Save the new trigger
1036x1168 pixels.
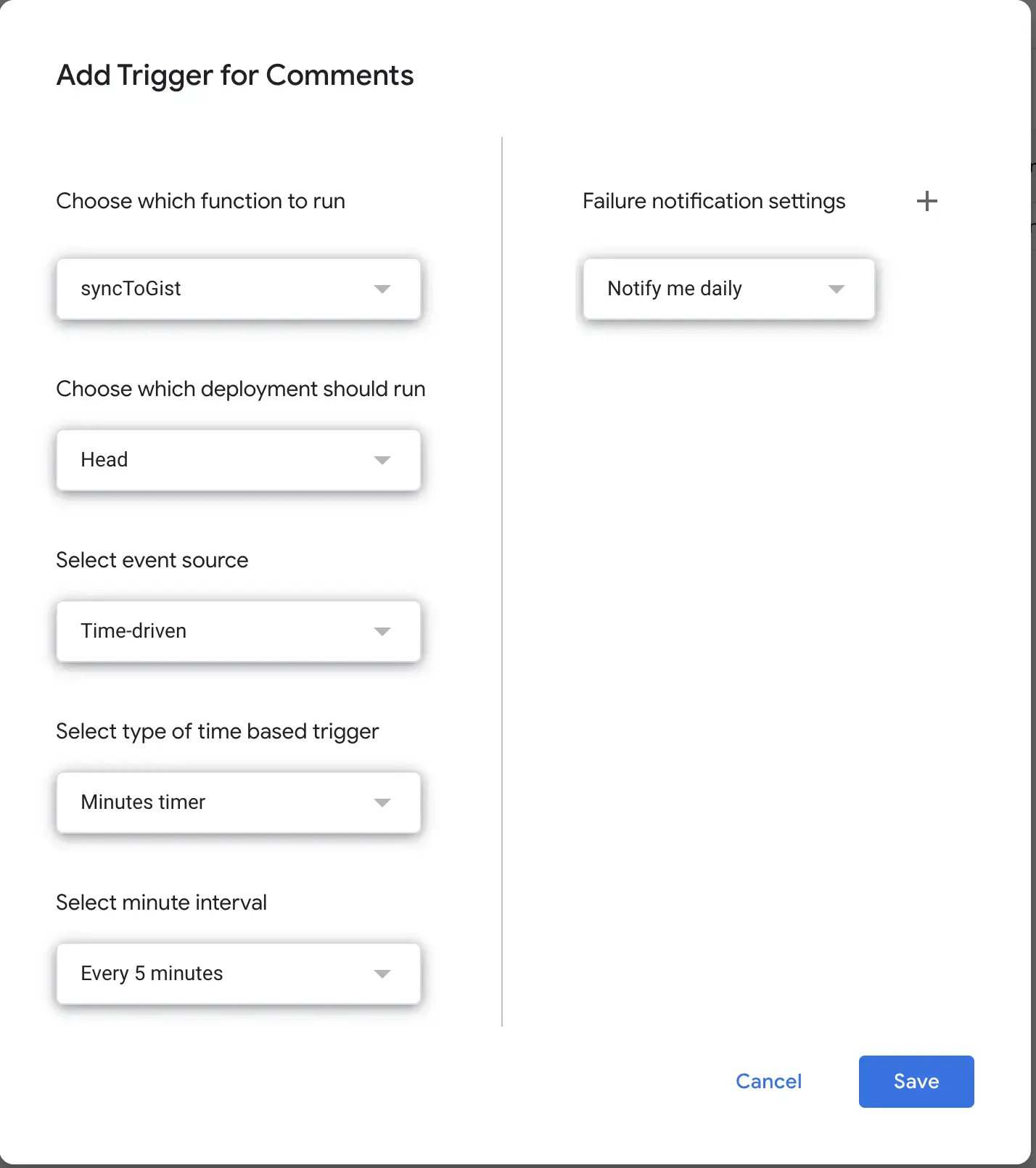(916, 1081)
